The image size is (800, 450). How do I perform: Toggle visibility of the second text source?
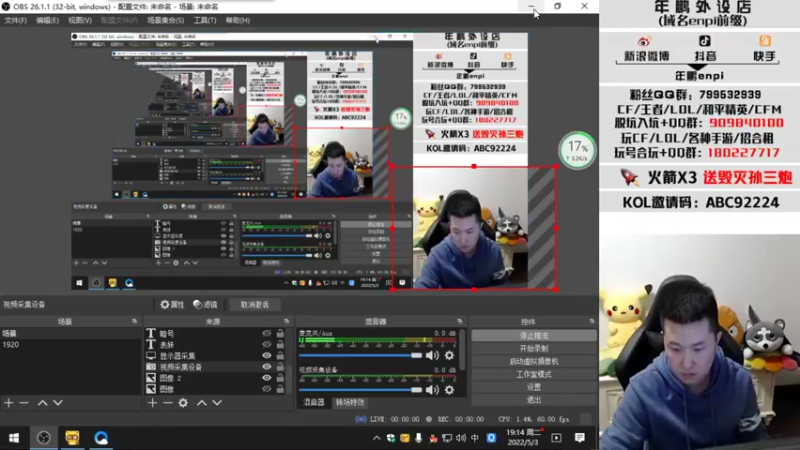click(x=267, y=344)
